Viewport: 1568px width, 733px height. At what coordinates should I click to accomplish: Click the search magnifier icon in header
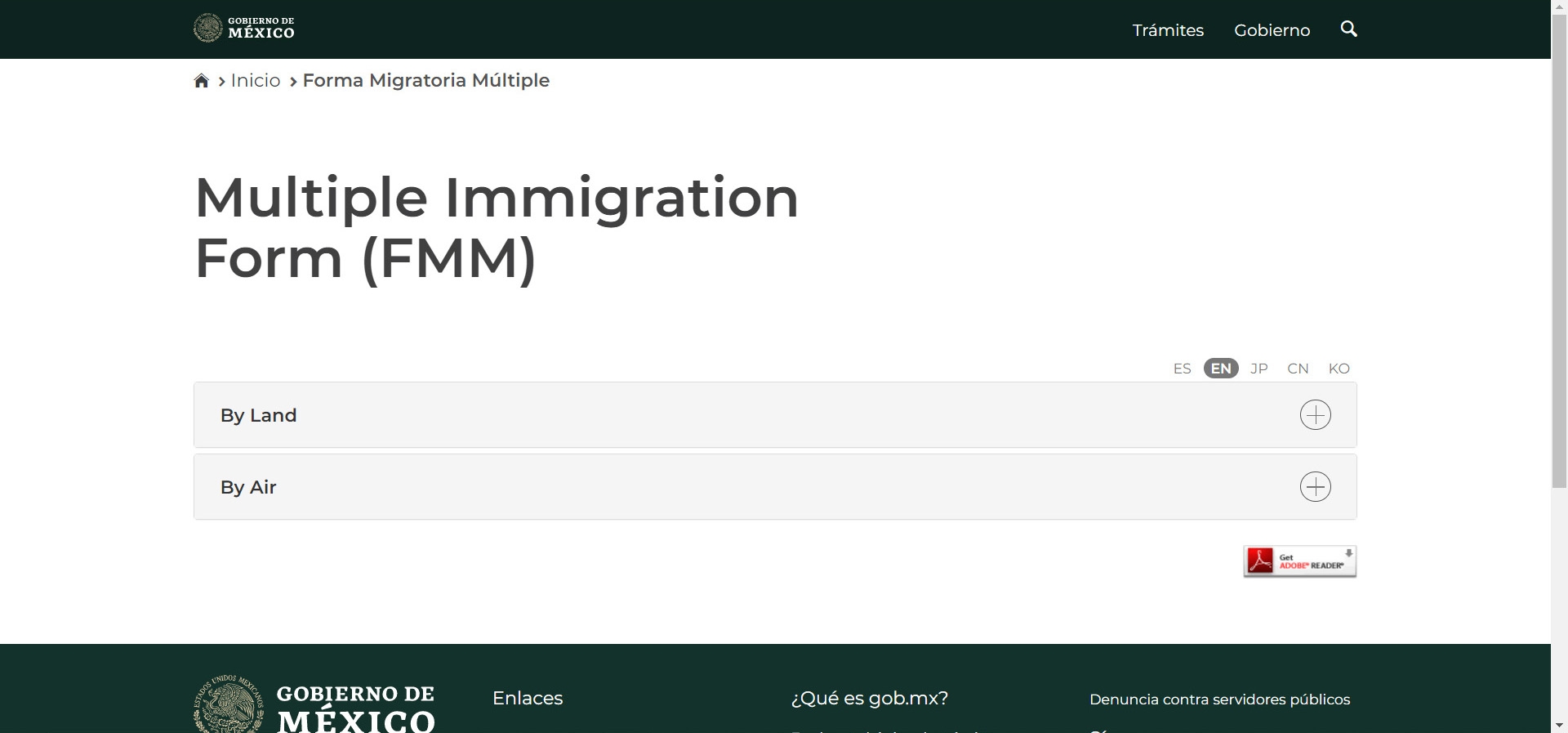coord(1348,29)
